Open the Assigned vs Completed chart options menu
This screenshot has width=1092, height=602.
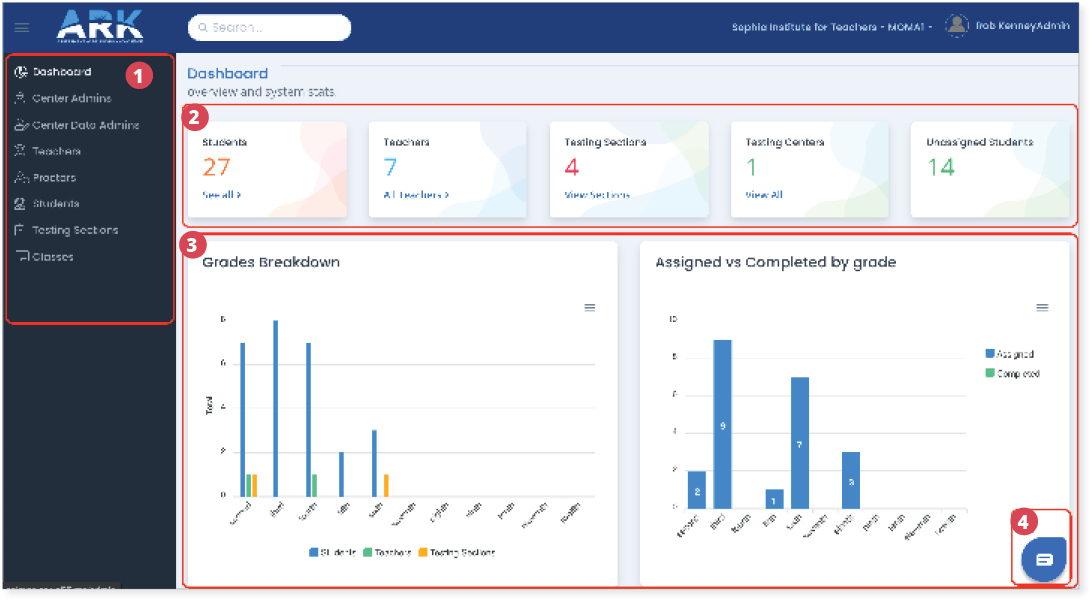point(1042,307)
